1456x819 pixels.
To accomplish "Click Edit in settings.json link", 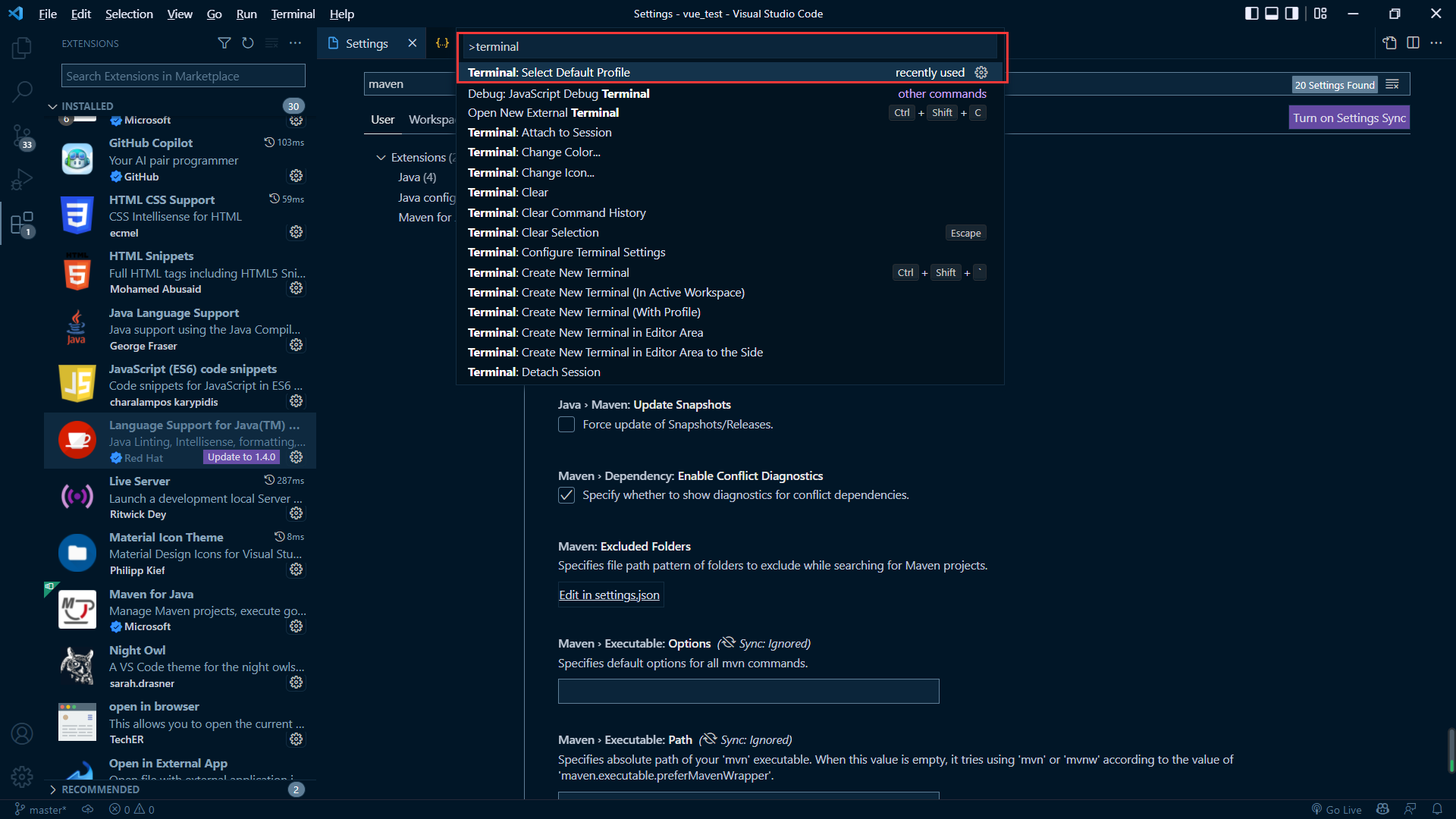I will tap(609, 595).
